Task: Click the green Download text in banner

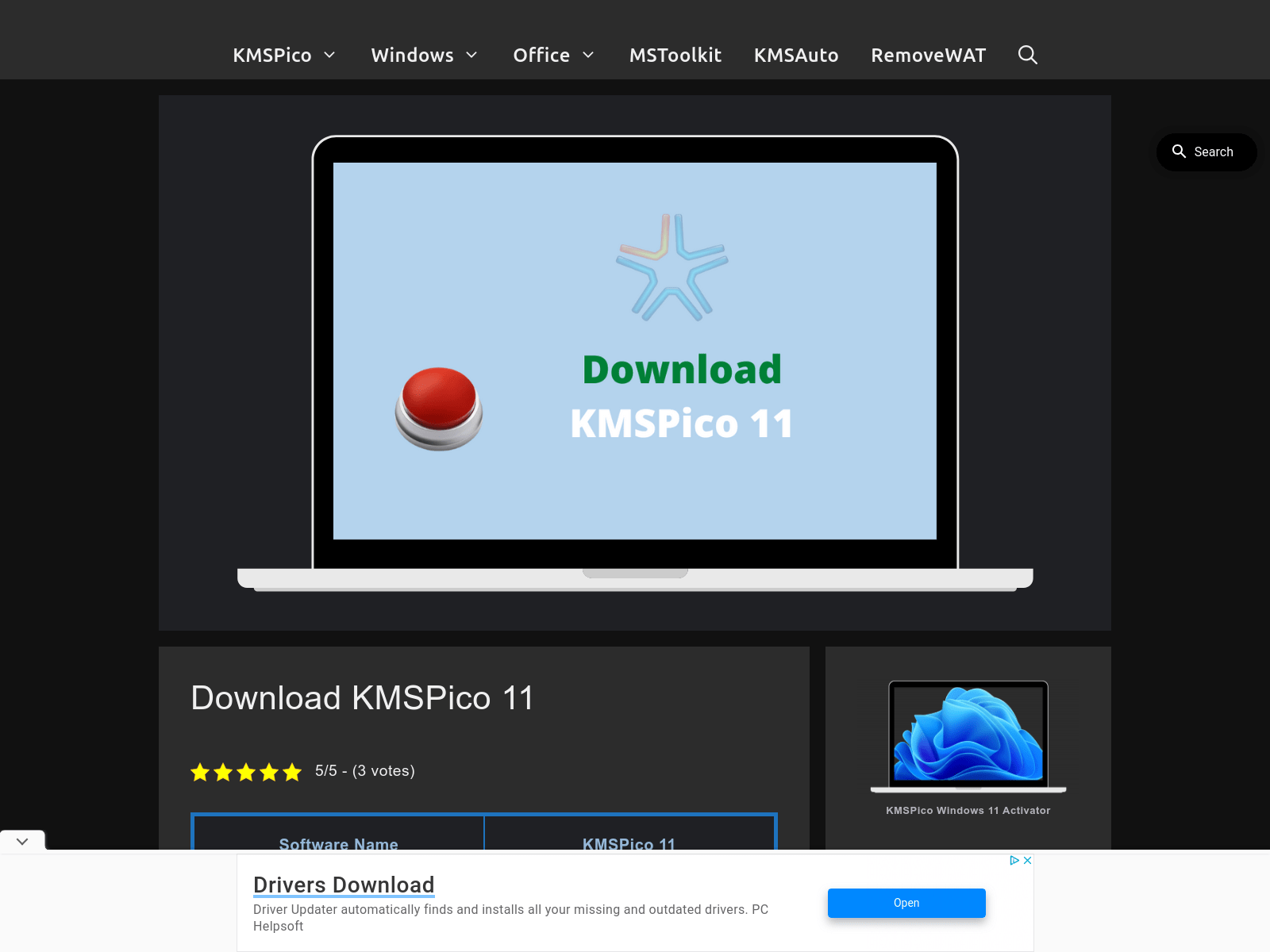Action: click(682, 370)
